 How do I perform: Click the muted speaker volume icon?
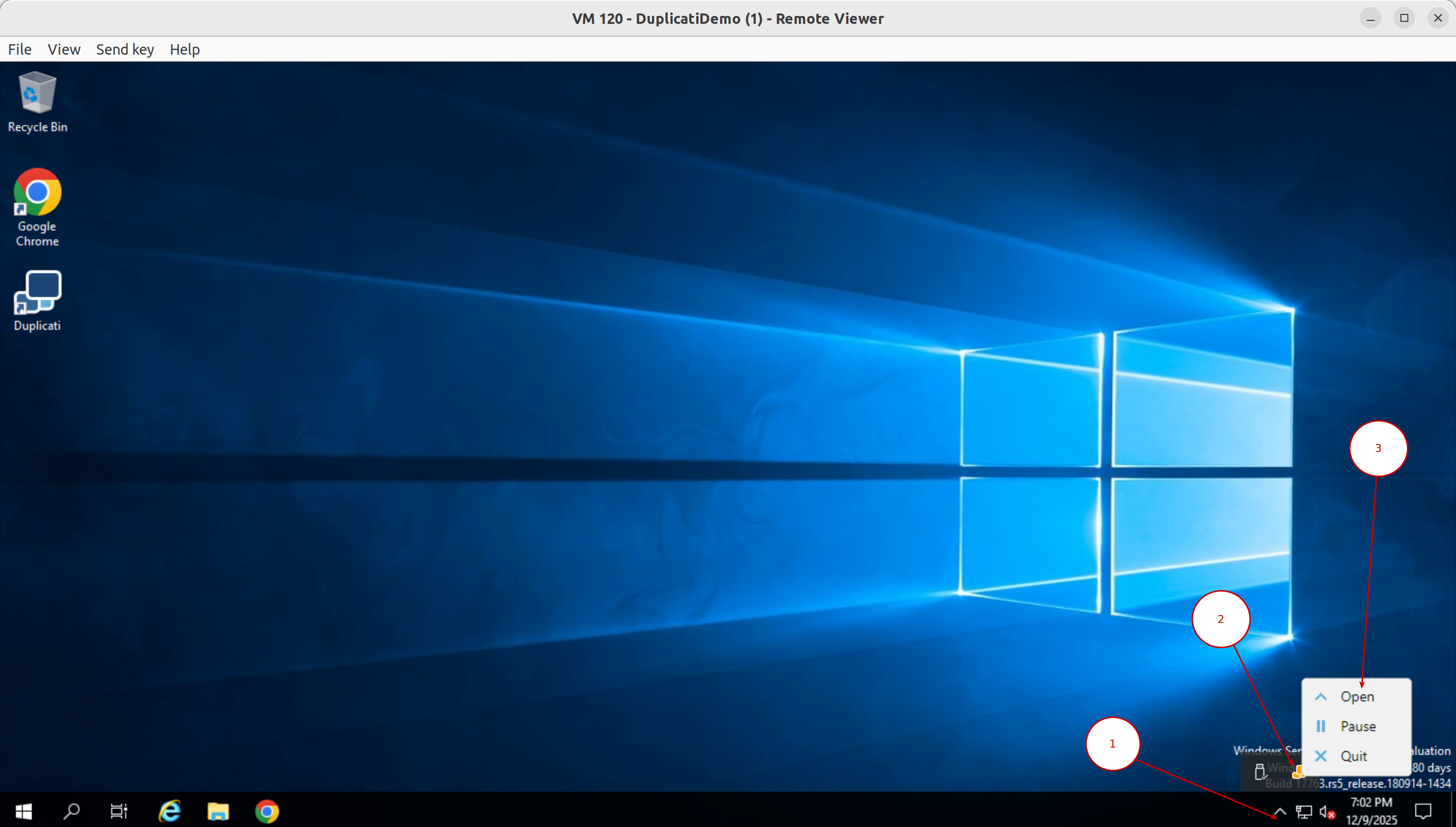tap(1326, 812)
